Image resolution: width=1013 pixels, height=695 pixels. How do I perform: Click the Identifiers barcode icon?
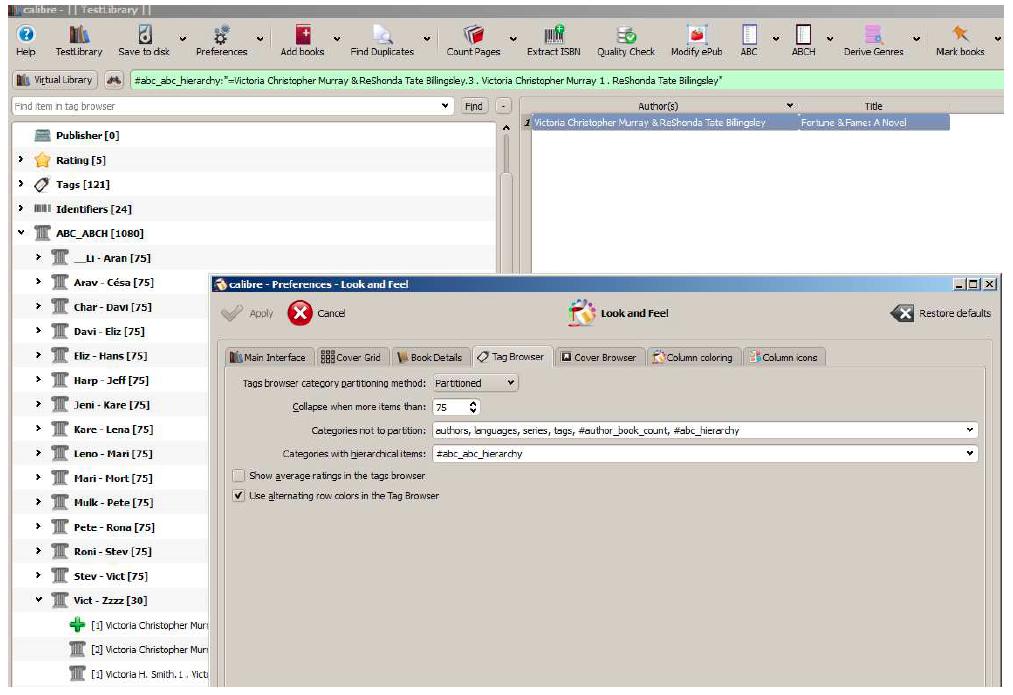pos(43,209)
